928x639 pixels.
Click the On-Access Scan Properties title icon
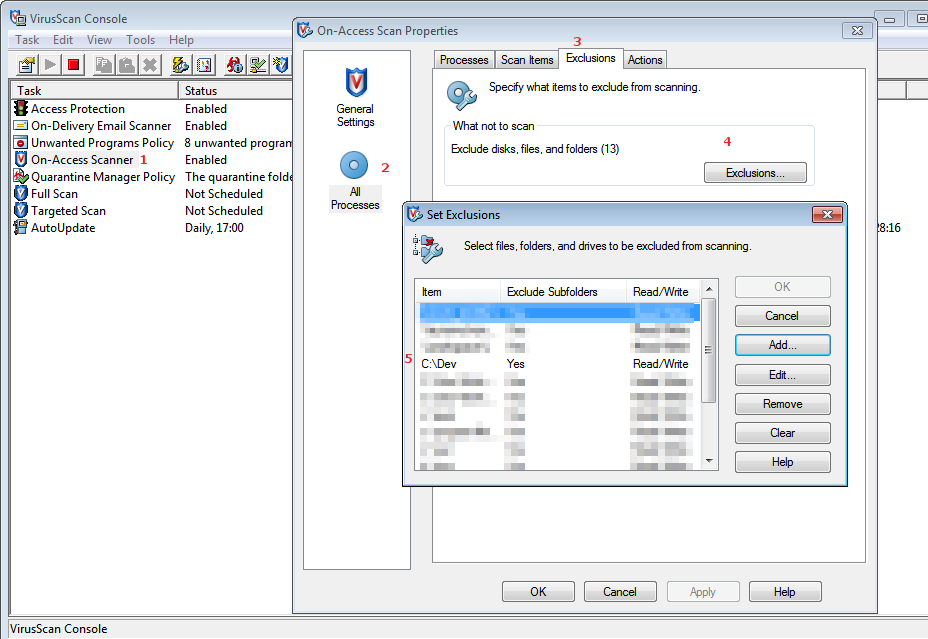pyautogui.click(x=305, y=30)
